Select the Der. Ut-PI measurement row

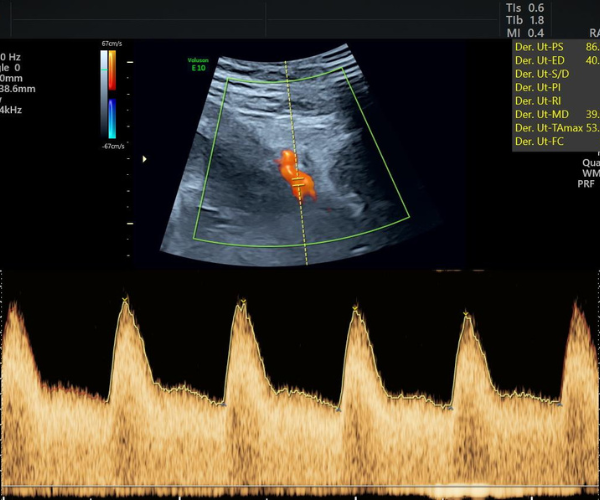coord(556,87)
